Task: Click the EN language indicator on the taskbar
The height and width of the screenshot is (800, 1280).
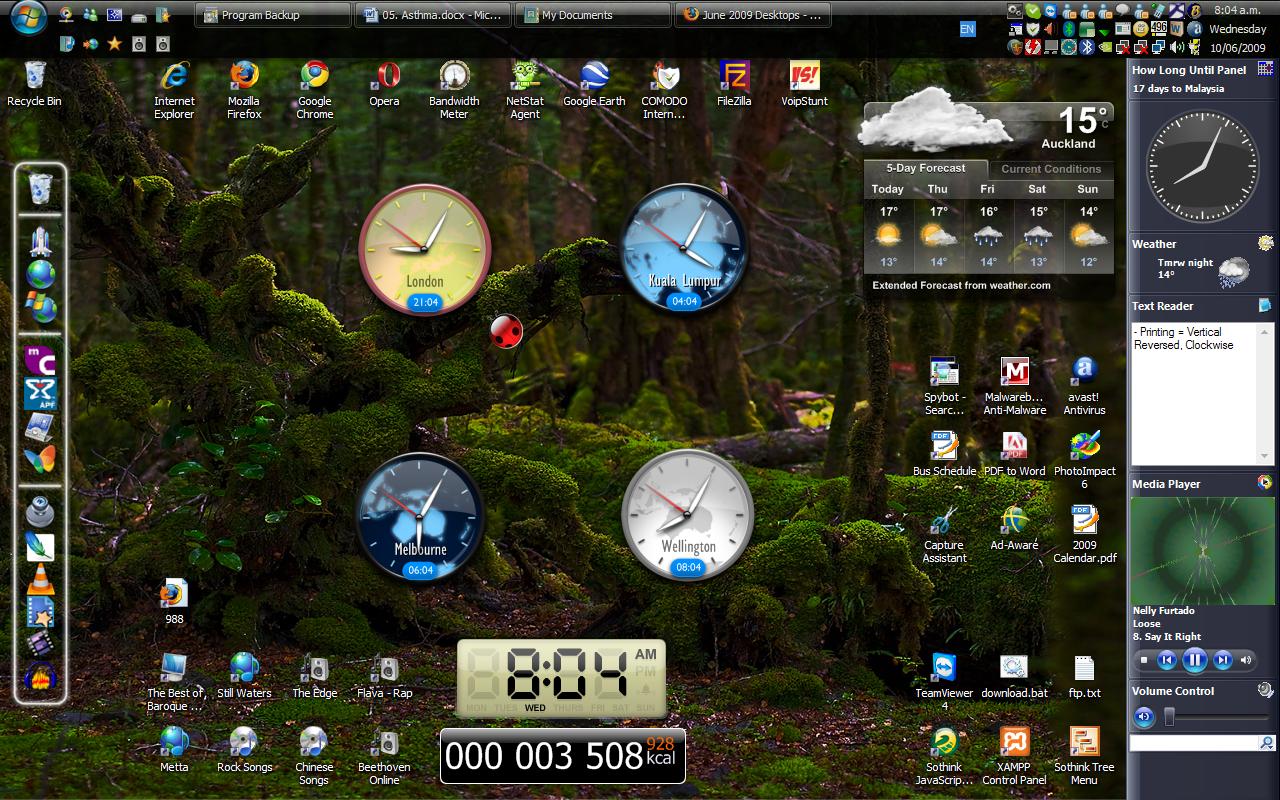Action: [967, 30]
